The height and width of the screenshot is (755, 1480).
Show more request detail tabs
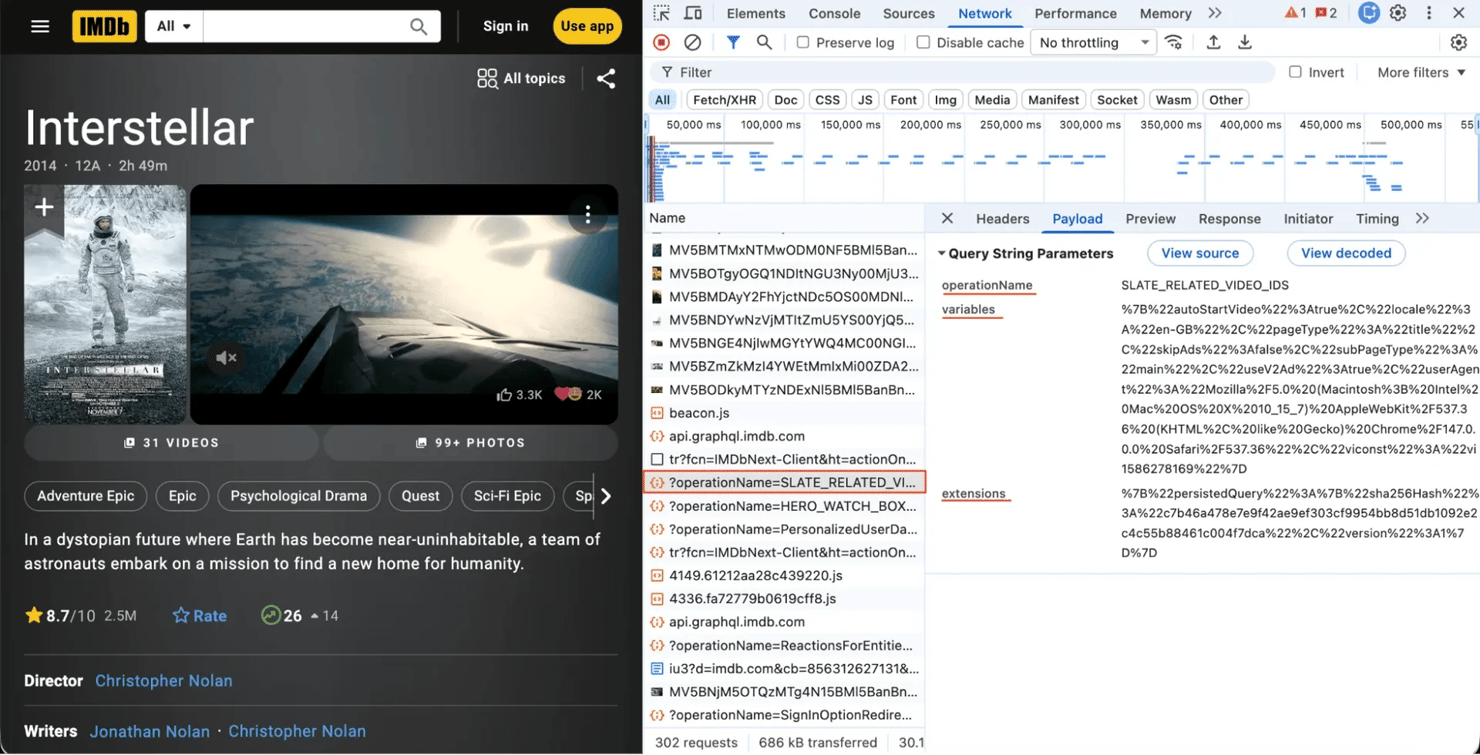tap(1422, 218)
